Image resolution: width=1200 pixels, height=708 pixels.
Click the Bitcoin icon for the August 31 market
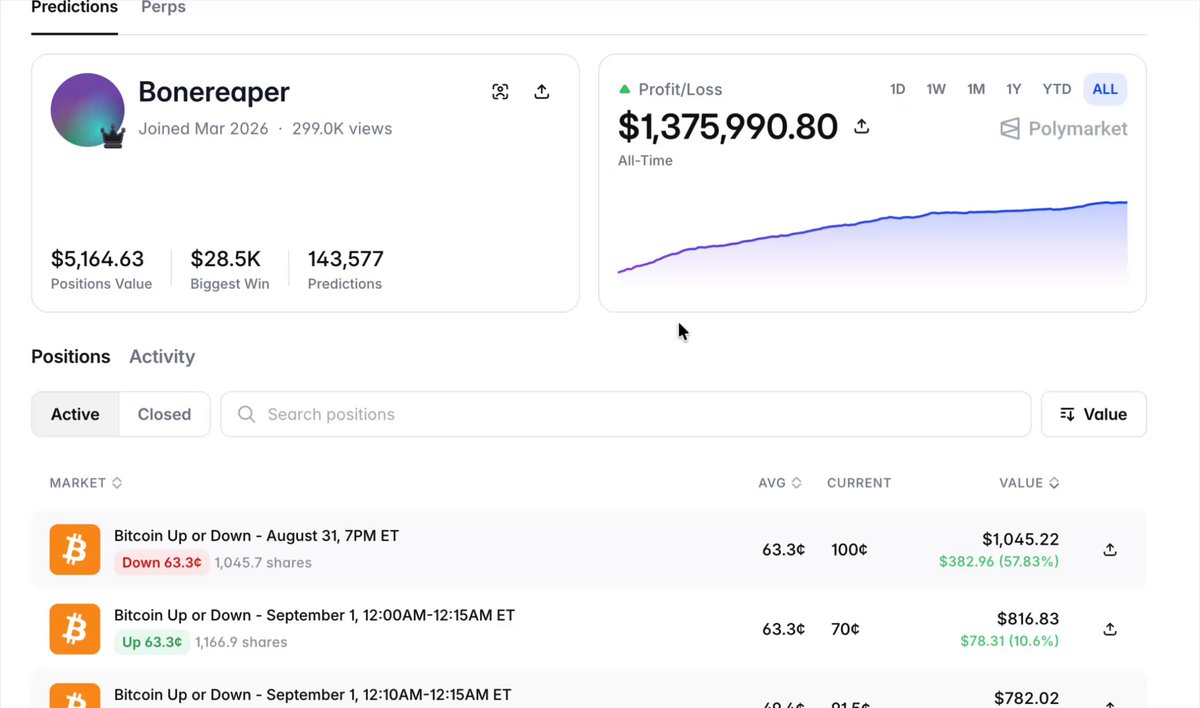75,549
